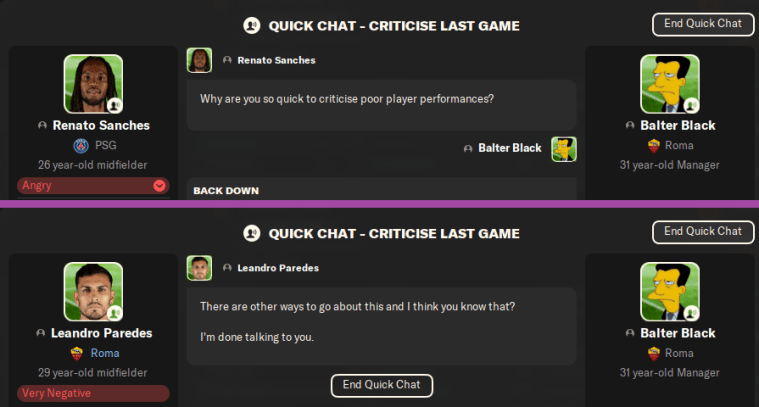
Task: Click Renato Sanches name in left panel
Action: click(100, 126)
